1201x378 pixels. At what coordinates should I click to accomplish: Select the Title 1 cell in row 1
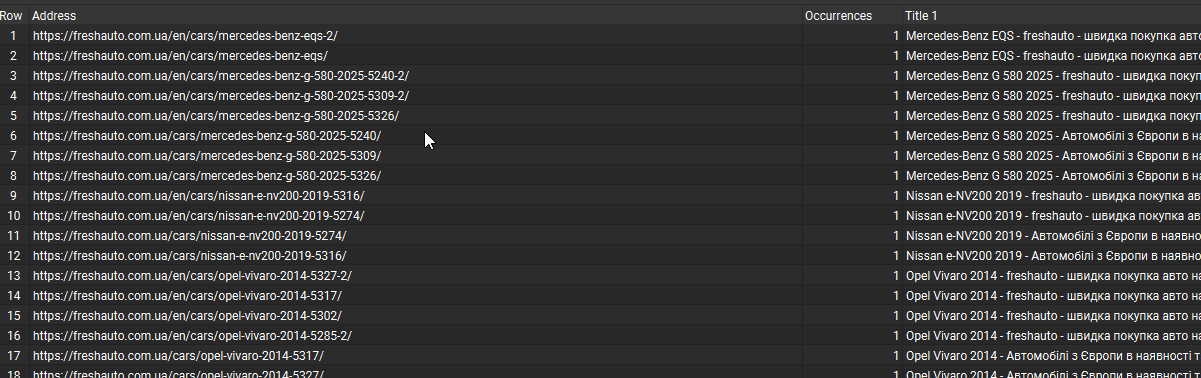(1053, 36)
